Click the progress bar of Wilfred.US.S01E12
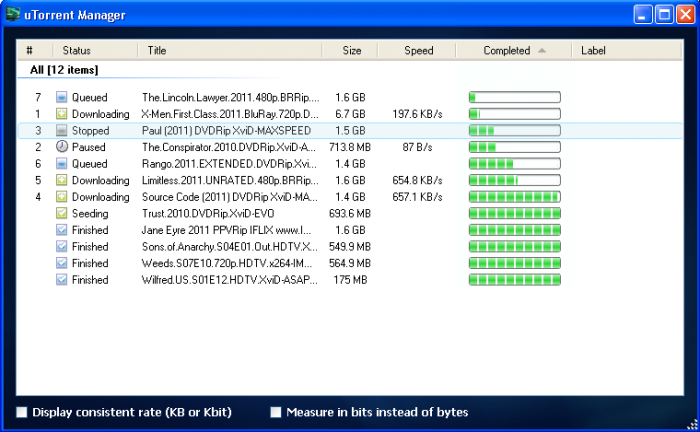Viewport: 700px width, 432px height. click(515, 279)
